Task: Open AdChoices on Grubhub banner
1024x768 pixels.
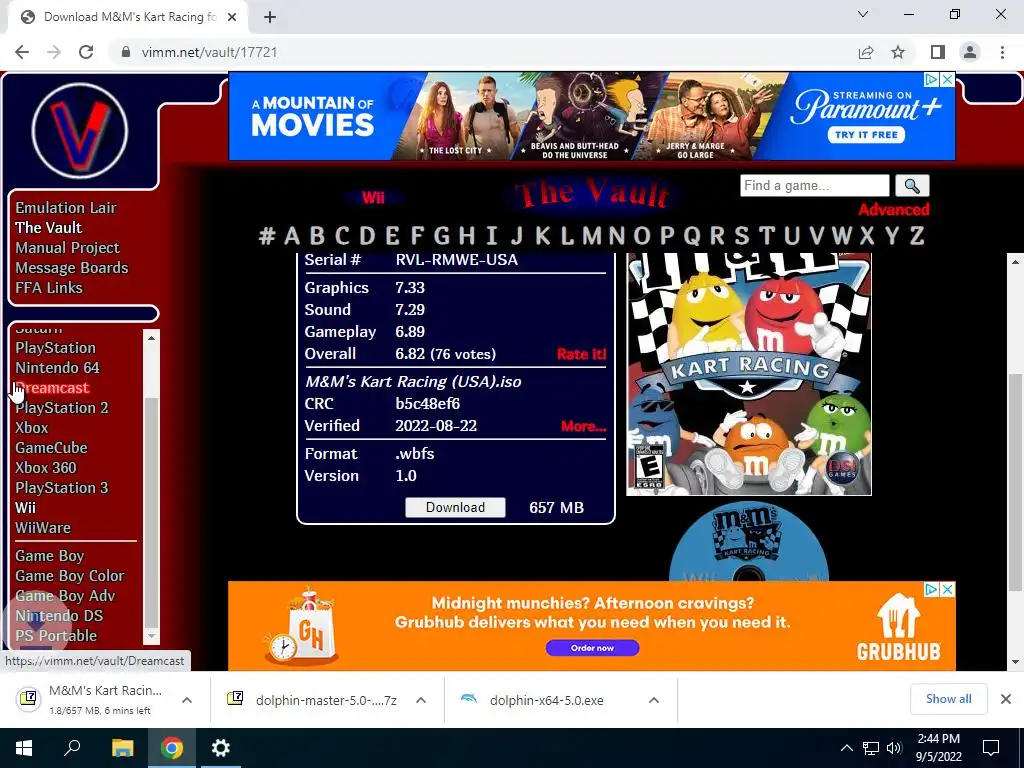Action: 931,589
